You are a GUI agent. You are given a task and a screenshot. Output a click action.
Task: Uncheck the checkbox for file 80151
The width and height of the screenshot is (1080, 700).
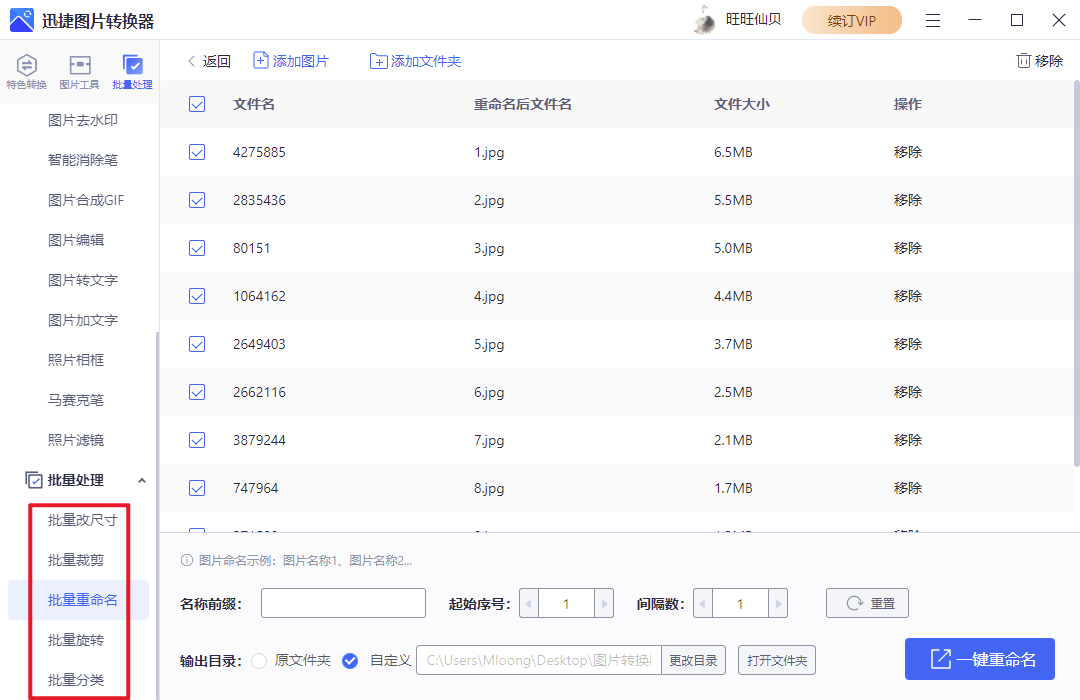pyautogui.click(x=197, y=248)
